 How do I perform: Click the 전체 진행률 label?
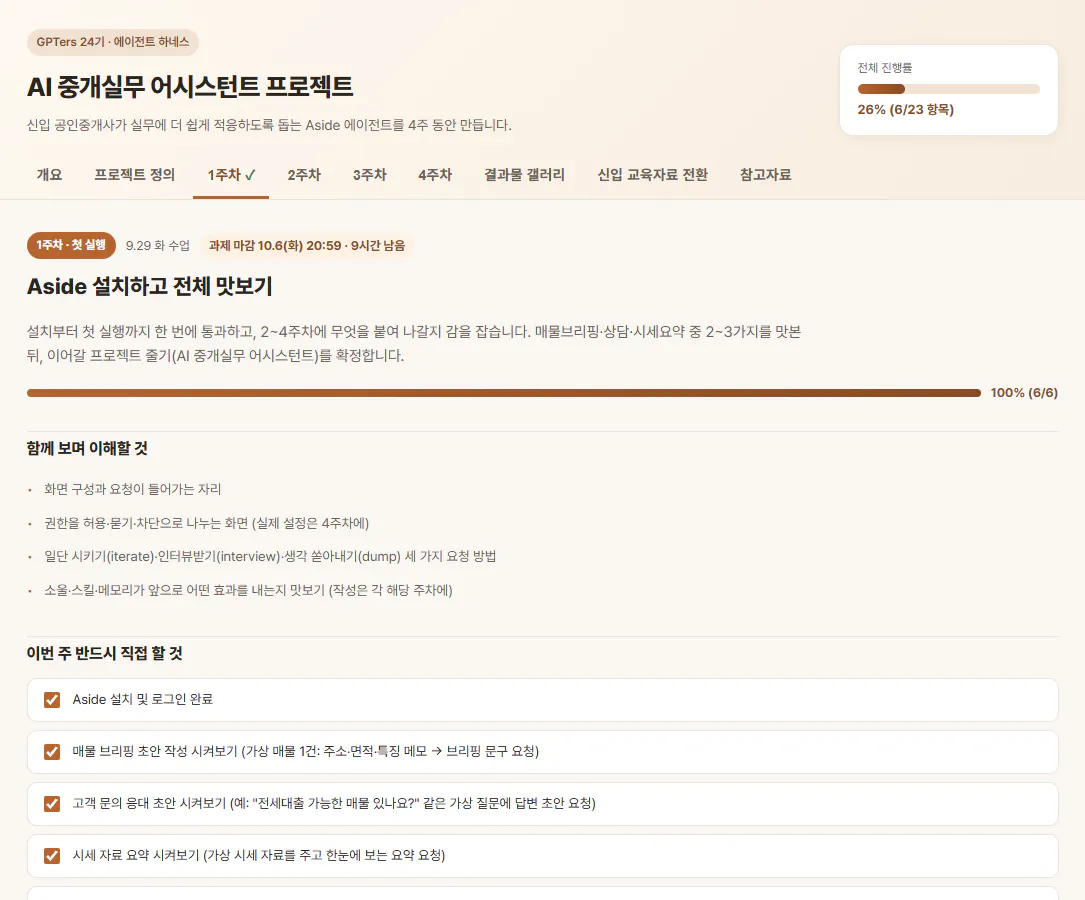(x=885, y=68)
